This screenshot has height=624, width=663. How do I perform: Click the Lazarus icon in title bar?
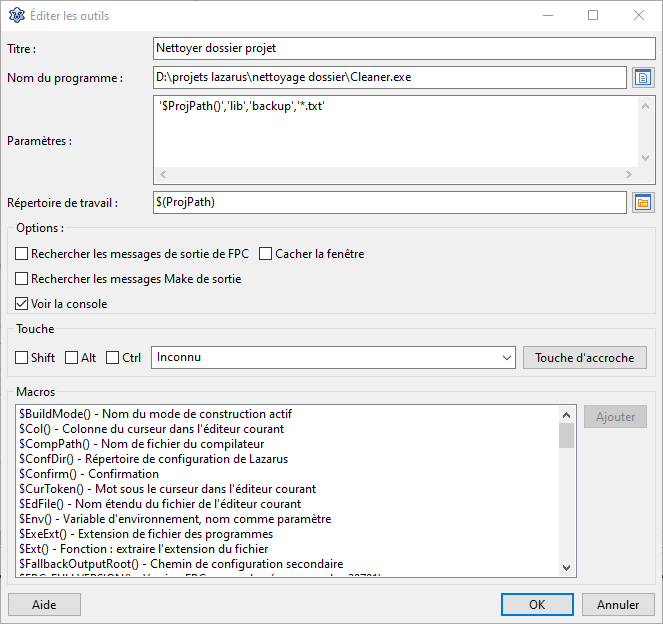coord(16,16)
